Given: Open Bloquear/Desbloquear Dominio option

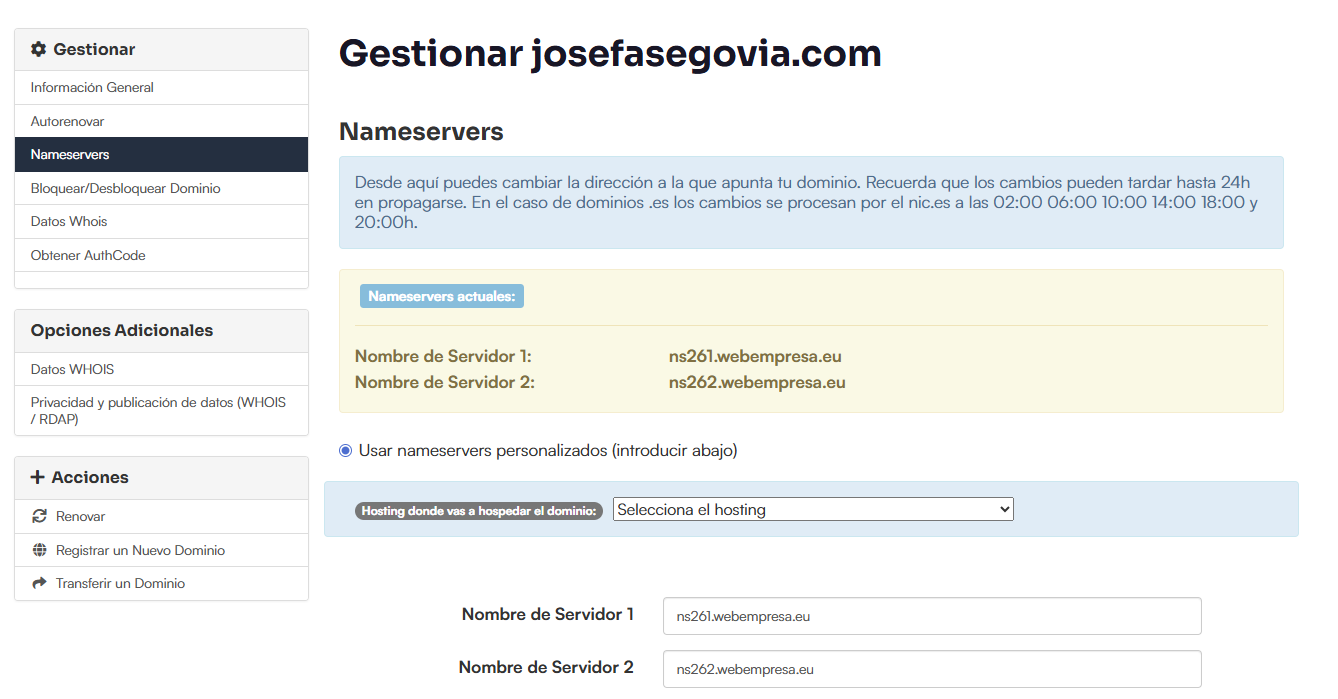Looking at the screenshot, I should point(125,188).
